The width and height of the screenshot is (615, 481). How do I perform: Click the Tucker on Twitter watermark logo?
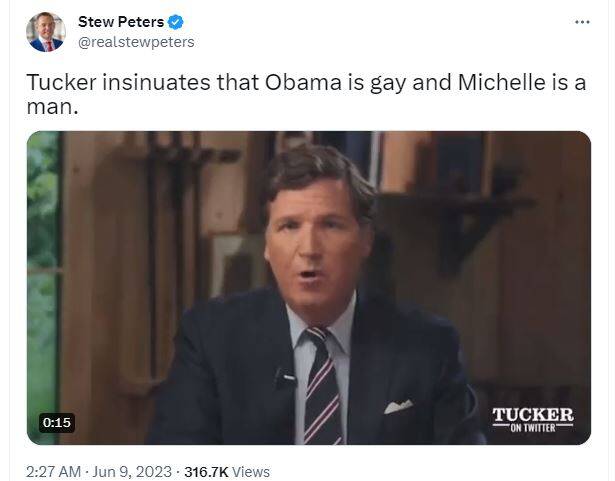(533, 419)
